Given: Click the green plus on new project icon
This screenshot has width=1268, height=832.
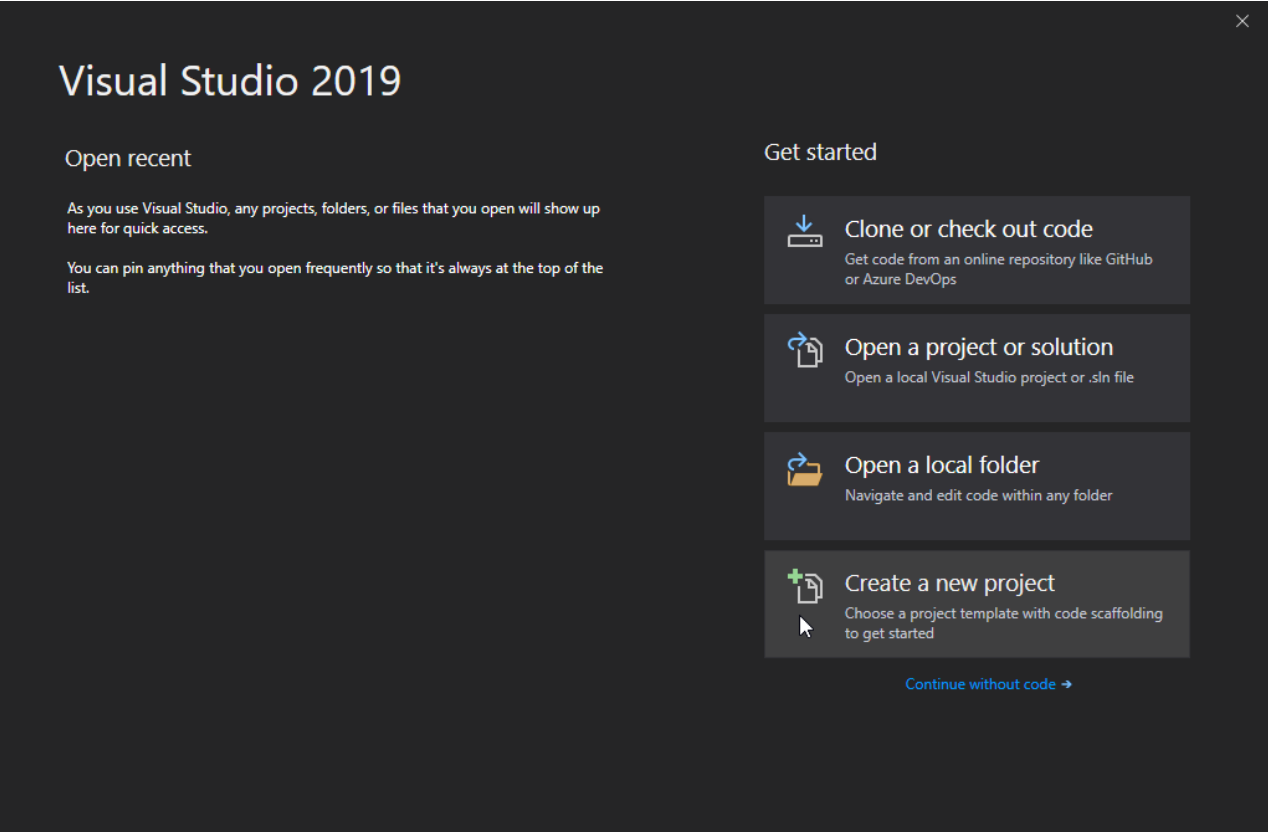Looking at the screenshot, I should [x=797, y=578].
